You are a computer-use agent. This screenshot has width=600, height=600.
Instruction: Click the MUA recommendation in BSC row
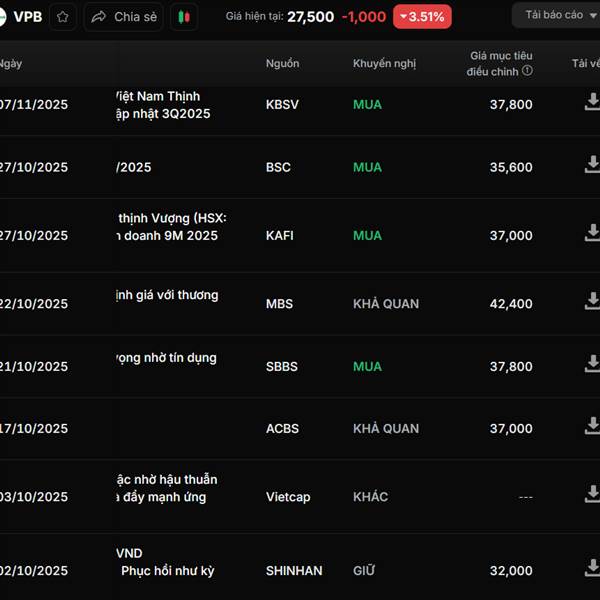coord(367,167)
